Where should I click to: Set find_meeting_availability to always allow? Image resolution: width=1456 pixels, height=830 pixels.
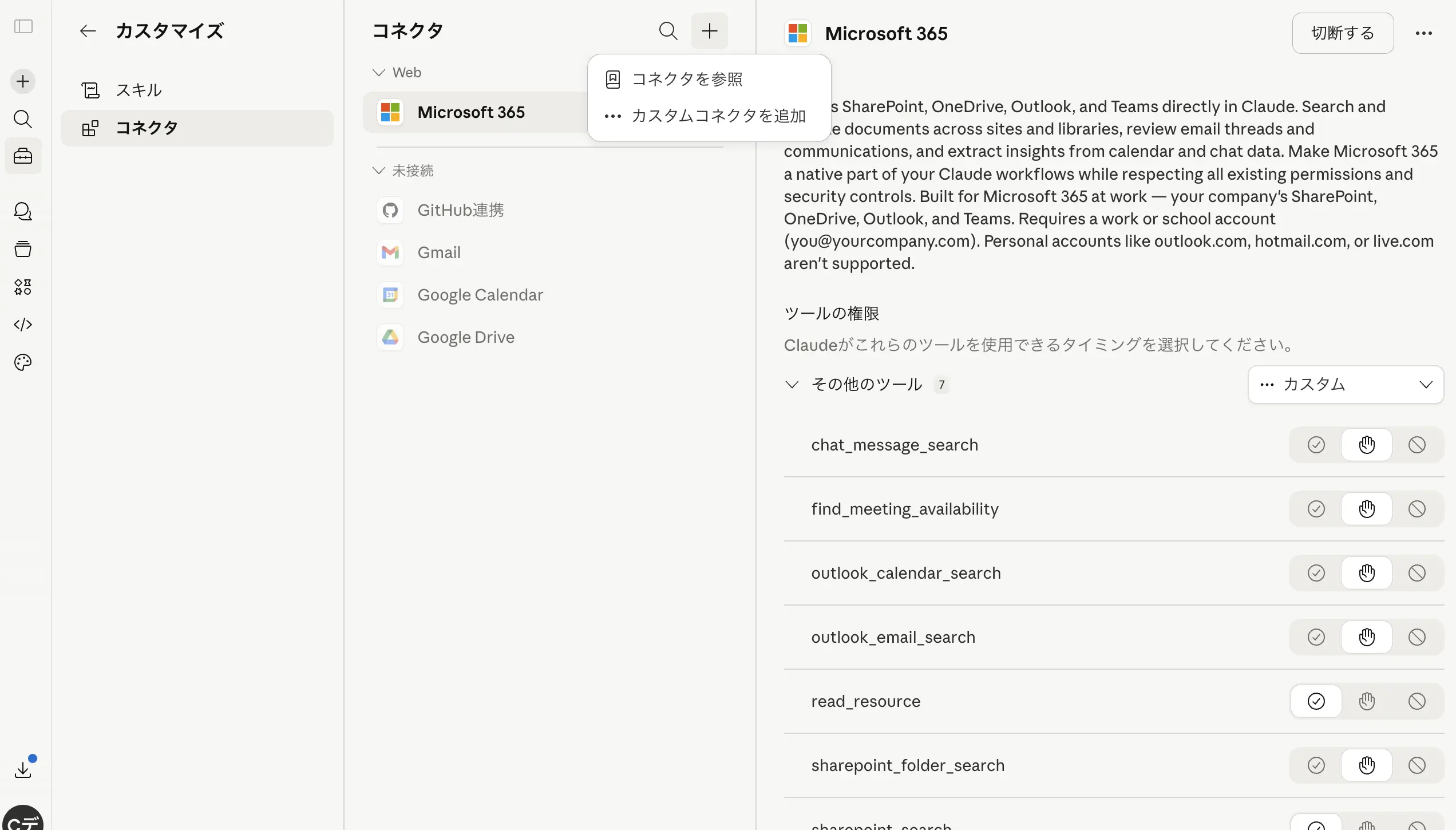1316,509
